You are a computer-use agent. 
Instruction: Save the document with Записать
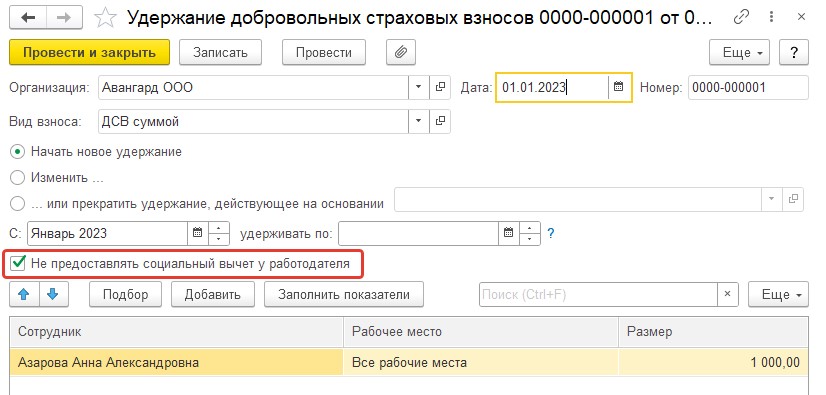click(220, 52)
